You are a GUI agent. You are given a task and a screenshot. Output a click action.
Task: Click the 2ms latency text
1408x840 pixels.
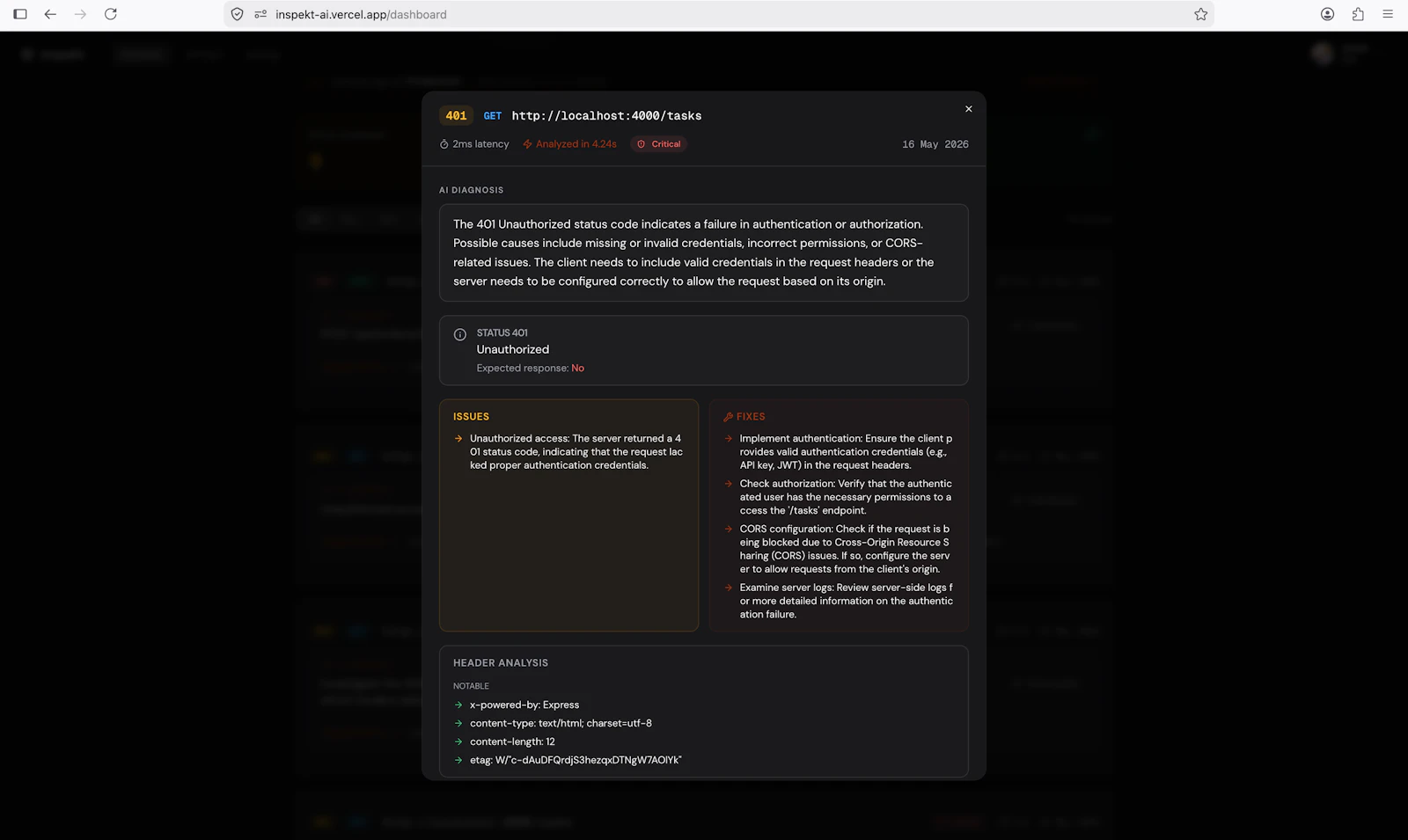tap(480, 144)
